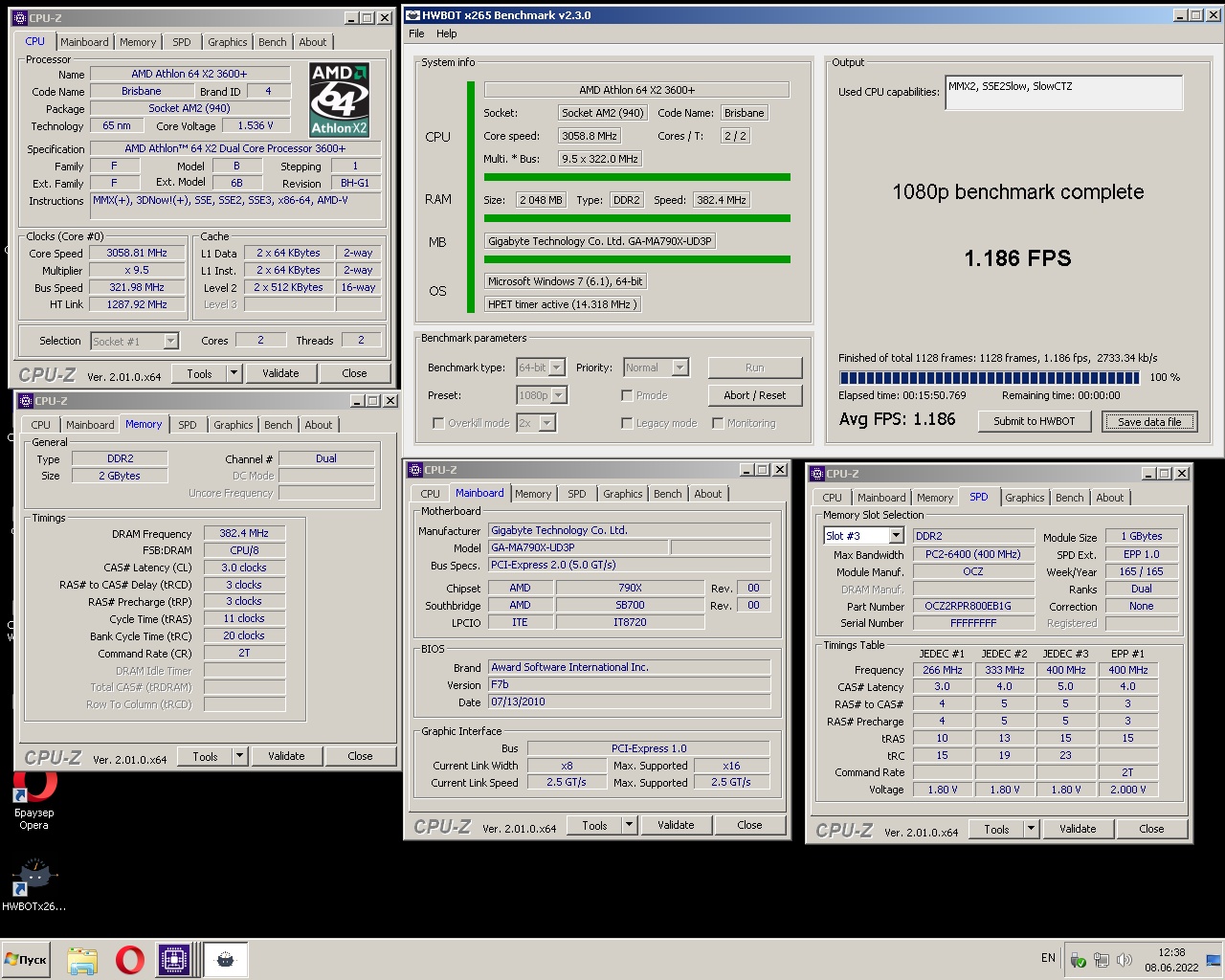Click the benchmark progress bar at 100 %
Screen dimensions: 1225x980
pos(990,377)
